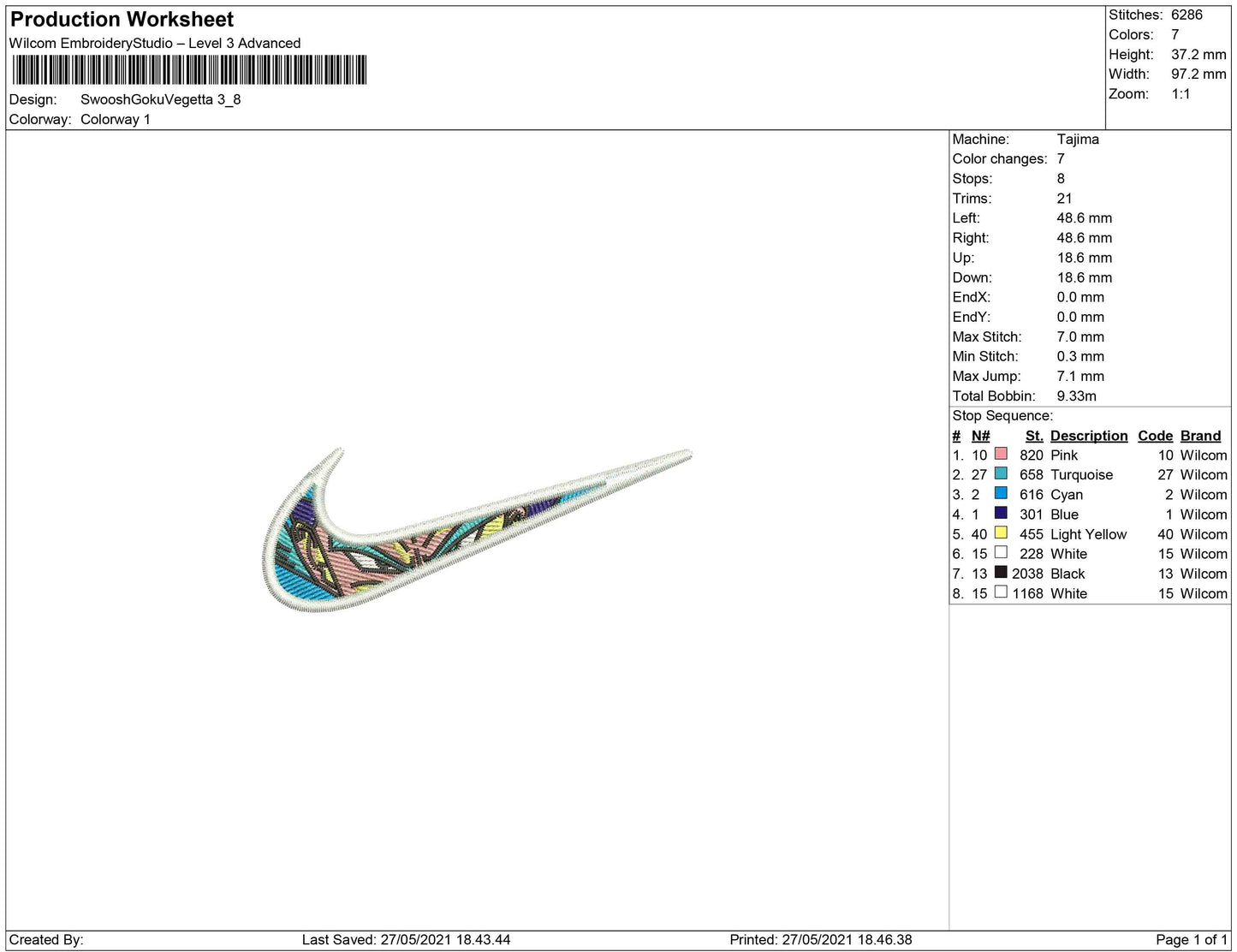Click the Min Stitch value 0.3 mm

pyautogui.click(x=1080, y=357)
